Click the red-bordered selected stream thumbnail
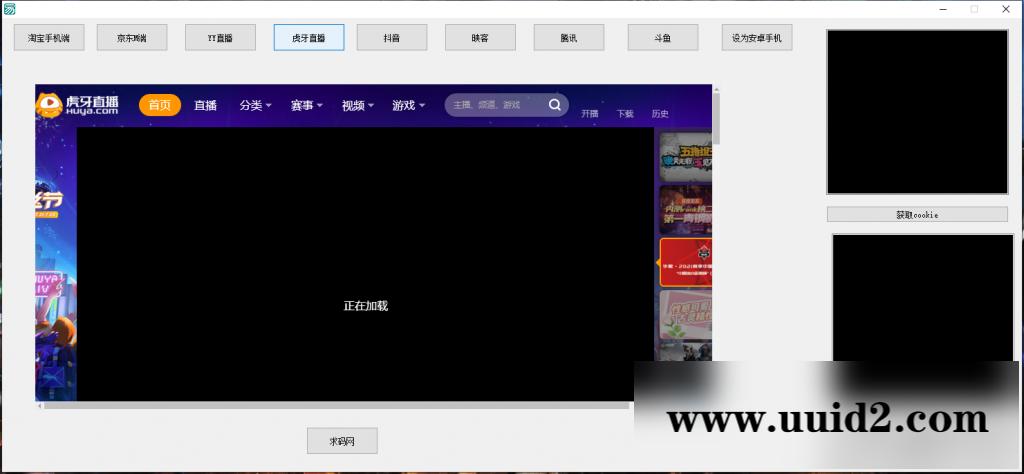Image resolution: width=1024 pixels, height=474 pixels. (x=686, y=262)
